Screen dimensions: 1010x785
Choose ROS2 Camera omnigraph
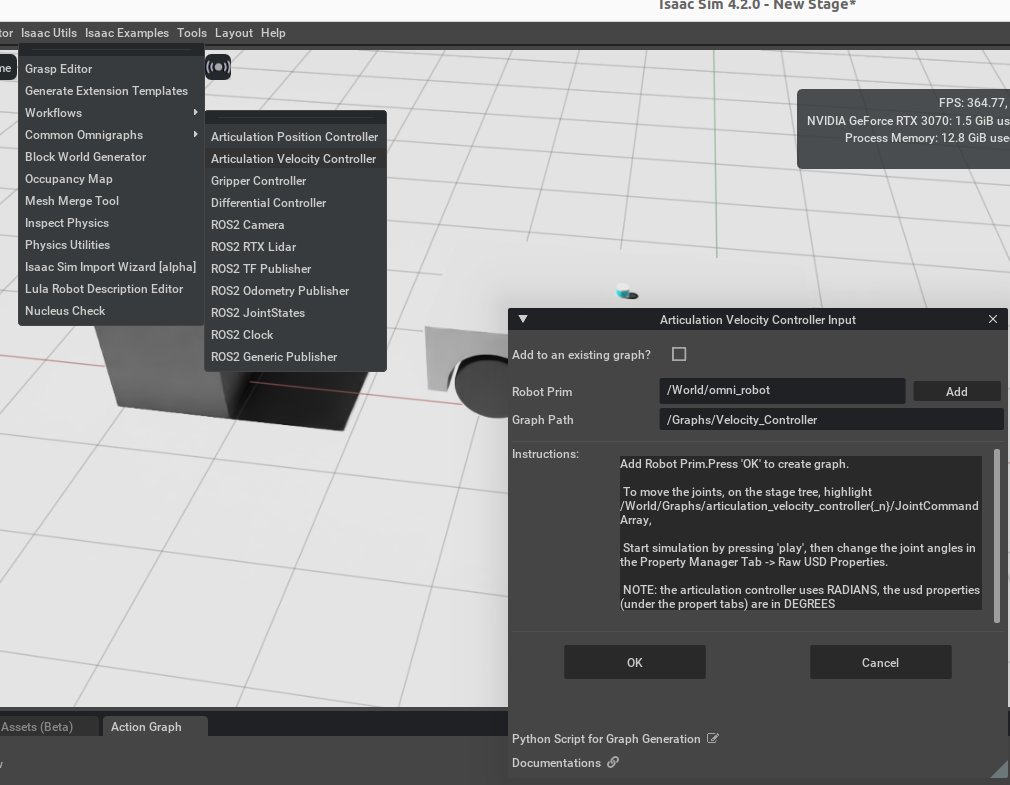[295, 225]
